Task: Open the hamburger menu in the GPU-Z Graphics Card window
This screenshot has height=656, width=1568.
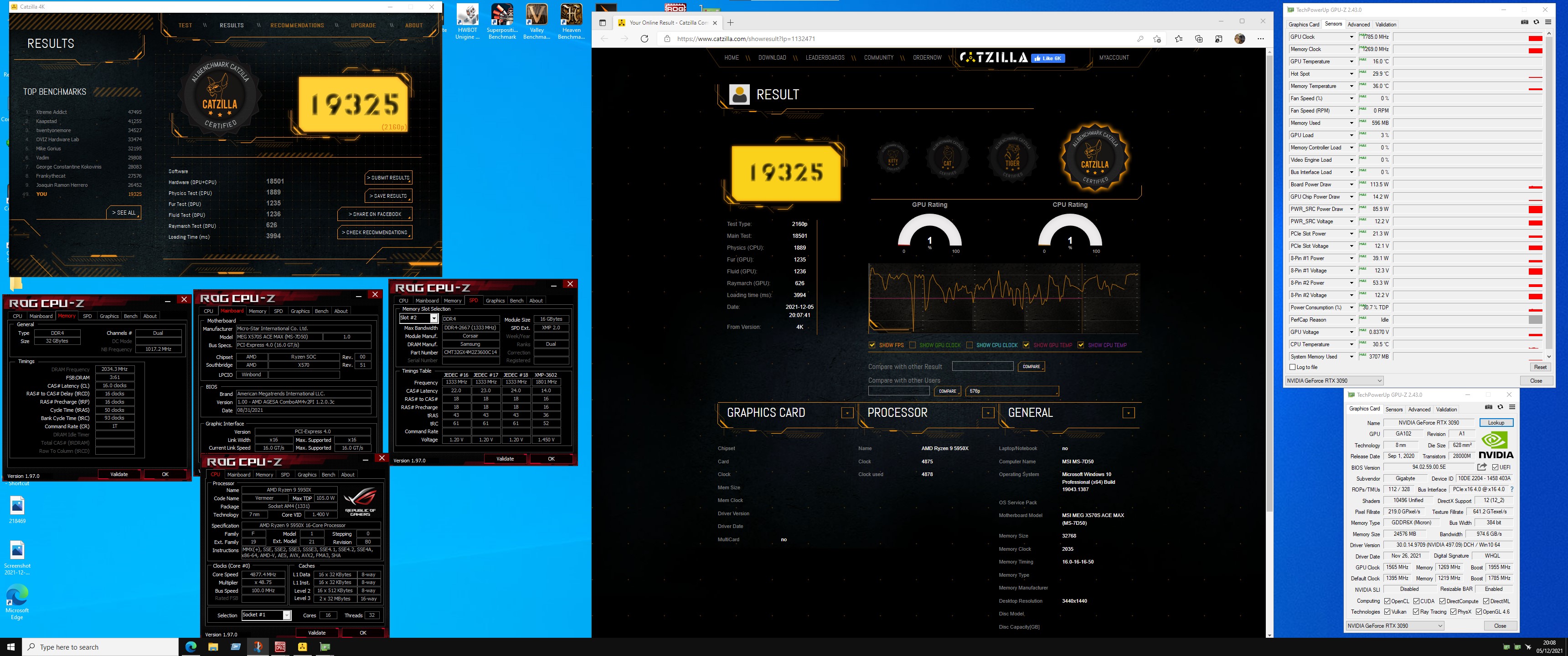Action: [x=1512, y=407]
